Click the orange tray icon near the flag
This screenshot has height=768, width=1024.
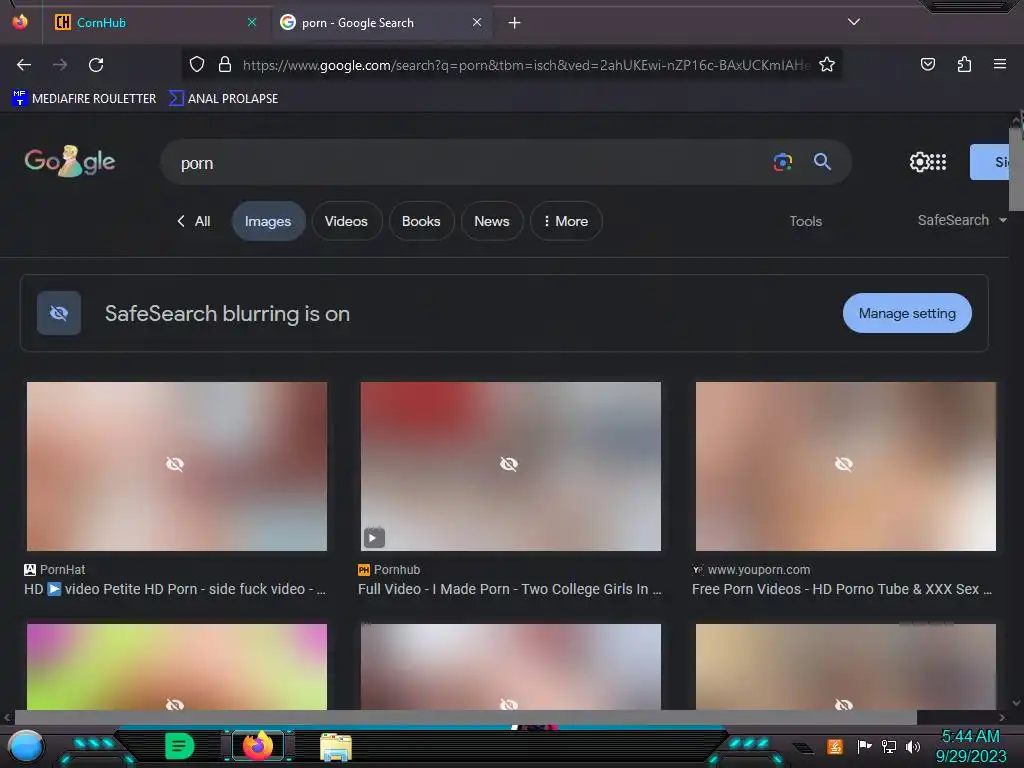pos(834,746)
